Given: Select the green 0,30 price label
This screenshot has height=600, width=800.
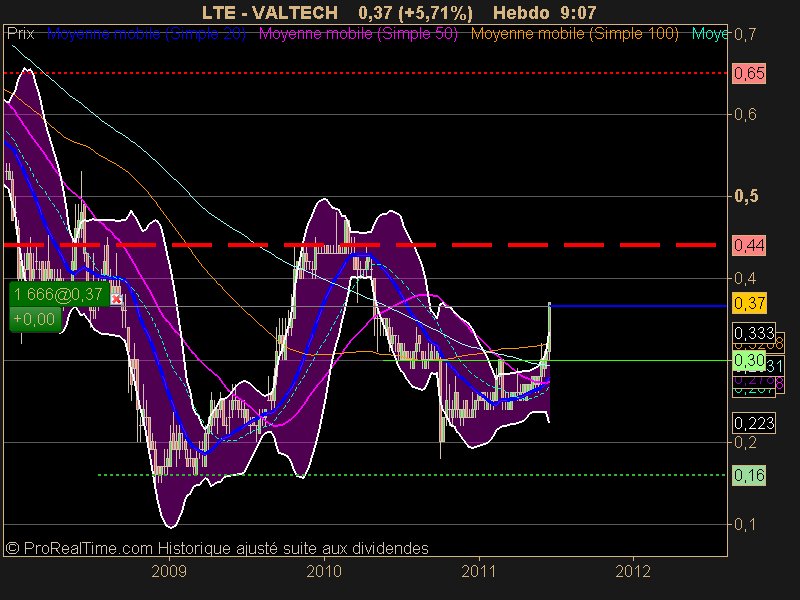Looking at the screenshot, I should tap(749, 360).
